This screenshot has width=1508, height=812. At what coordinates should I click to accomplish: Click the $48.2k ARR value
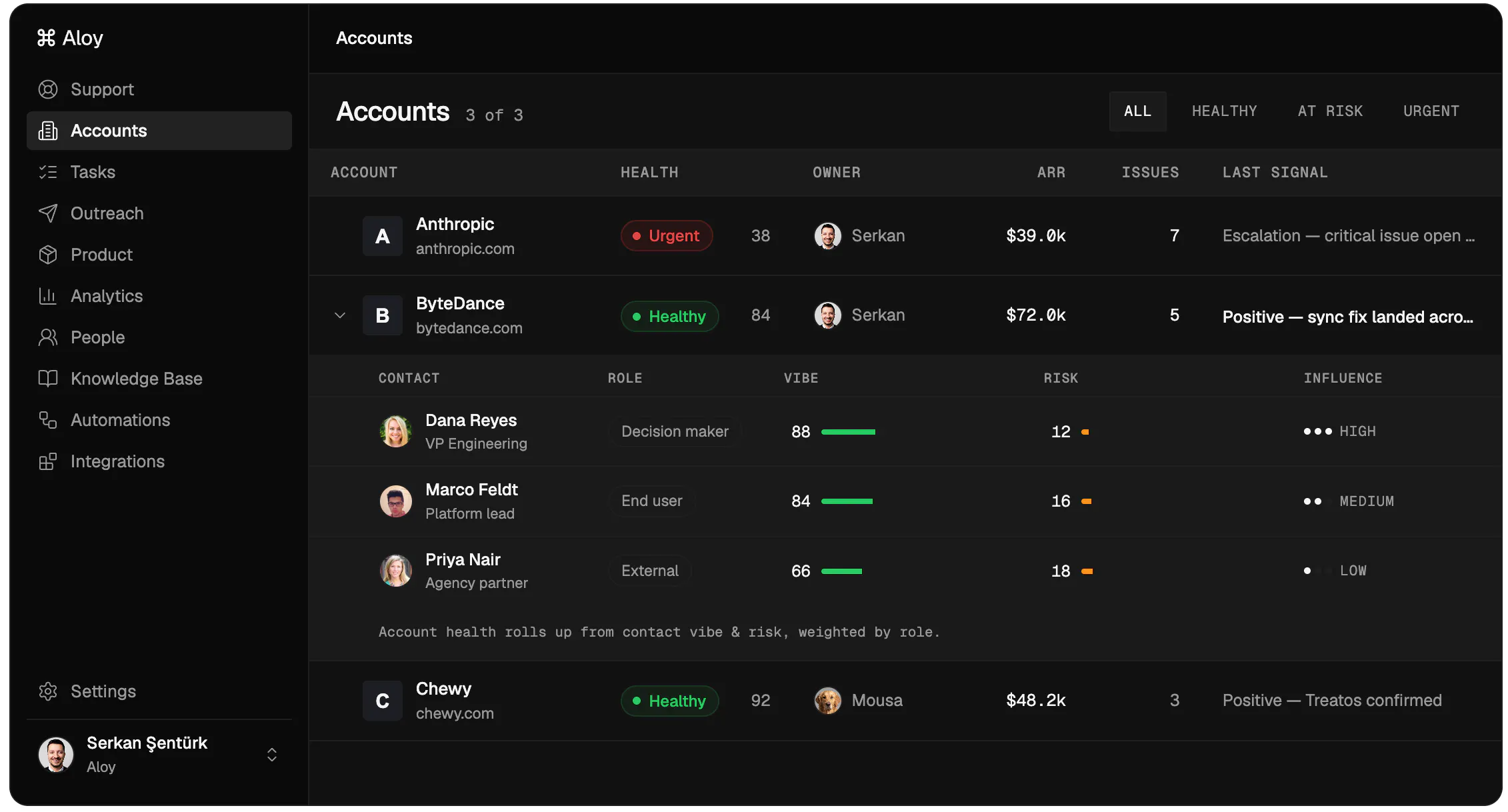coord(1036,701)
